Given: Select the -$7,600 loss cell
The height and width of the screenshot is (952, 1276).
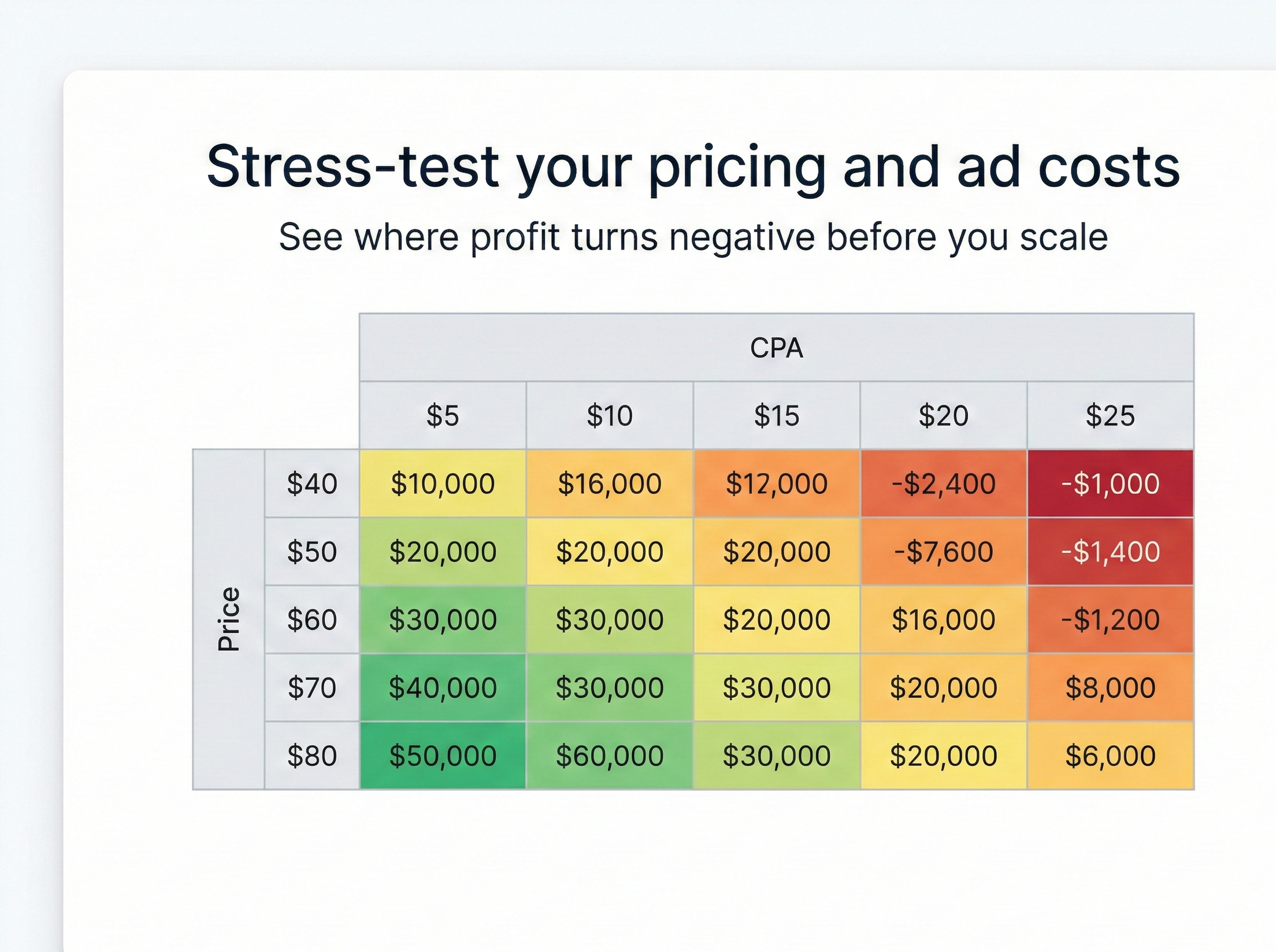Looking at the screenshot, I should pyautogui.click(x=943, y=552).
